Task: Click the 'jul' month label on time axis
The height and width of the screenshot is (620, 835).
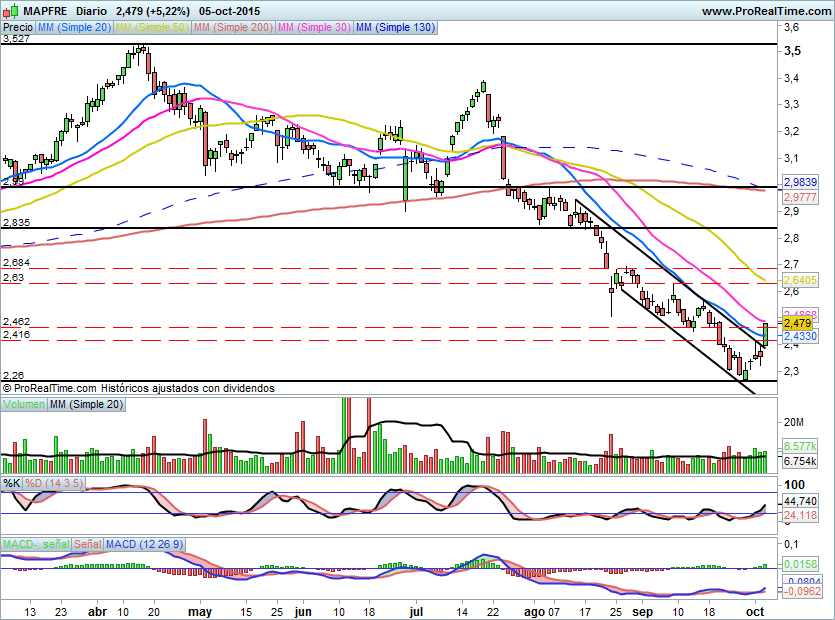Action: pos(416,612)
